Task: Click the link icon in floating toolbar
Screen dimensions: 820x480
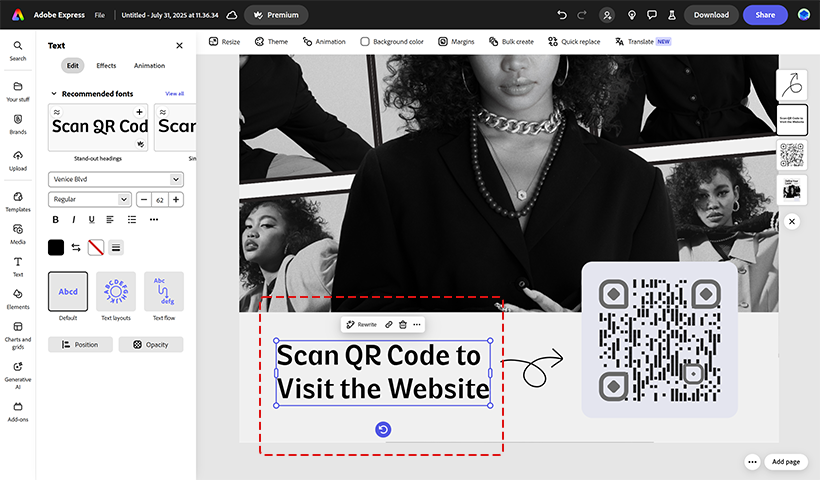Action: [x=389, y=325]
